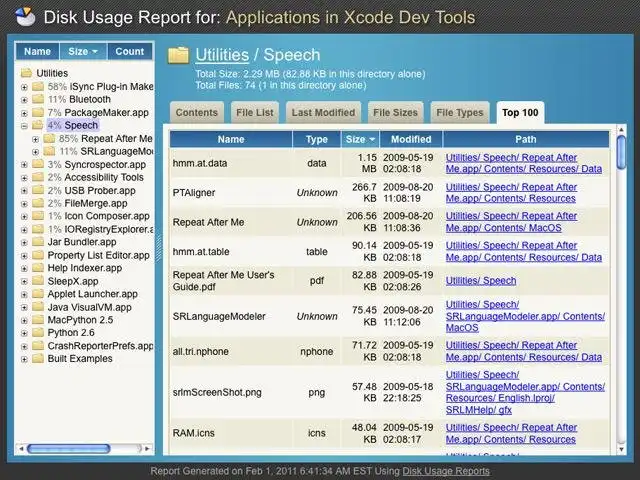Screen dimensions: 640x480
Task: Open the Last Modified tab
Action: point(323,113)
